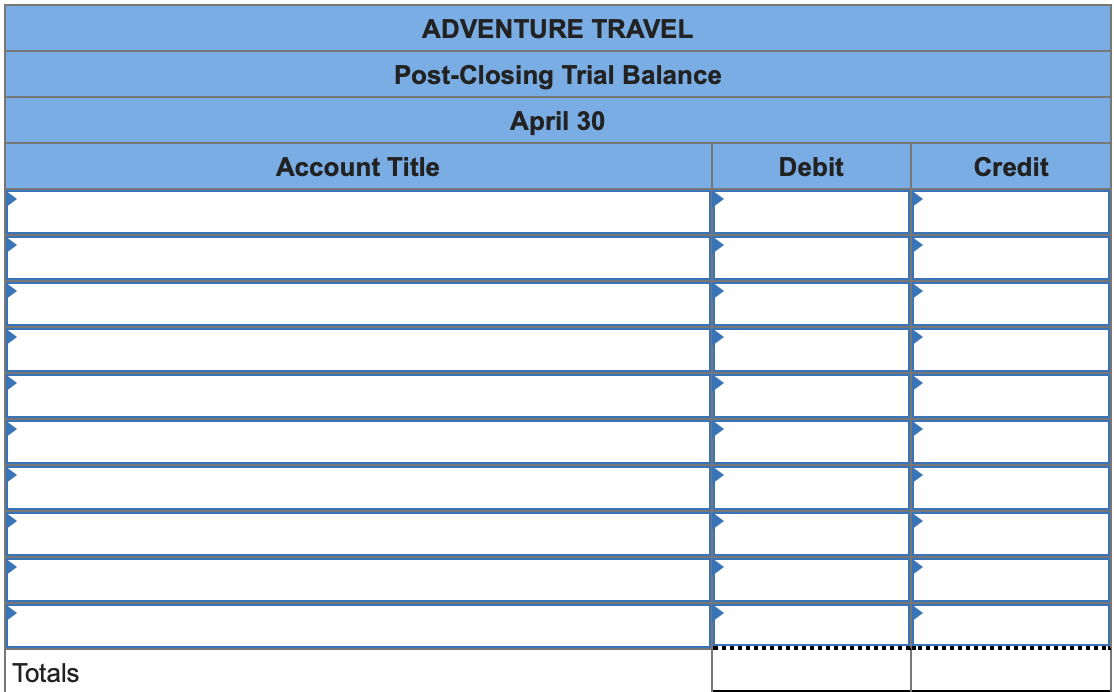
Task: Expand the sixth account selection list
Action: [355, 441]
